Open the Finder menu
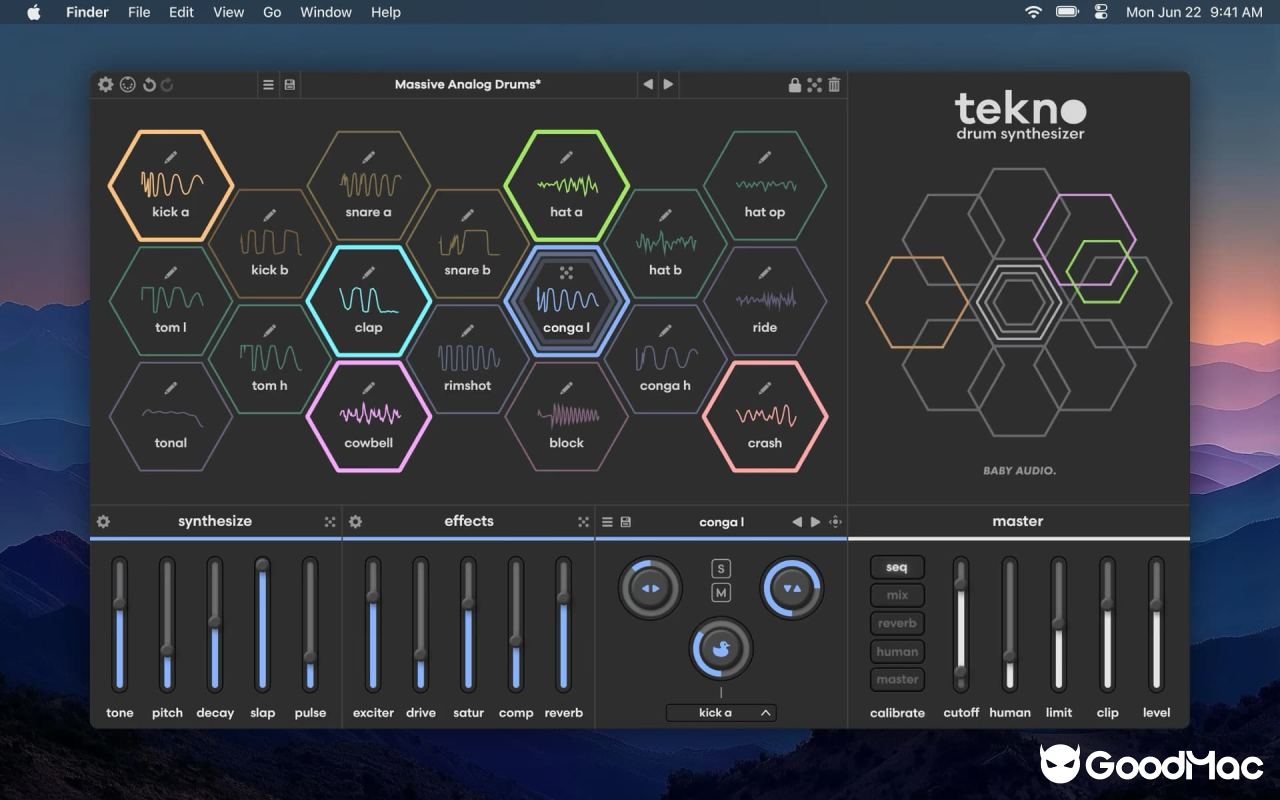1280x800 pixels. click(87, 12)
